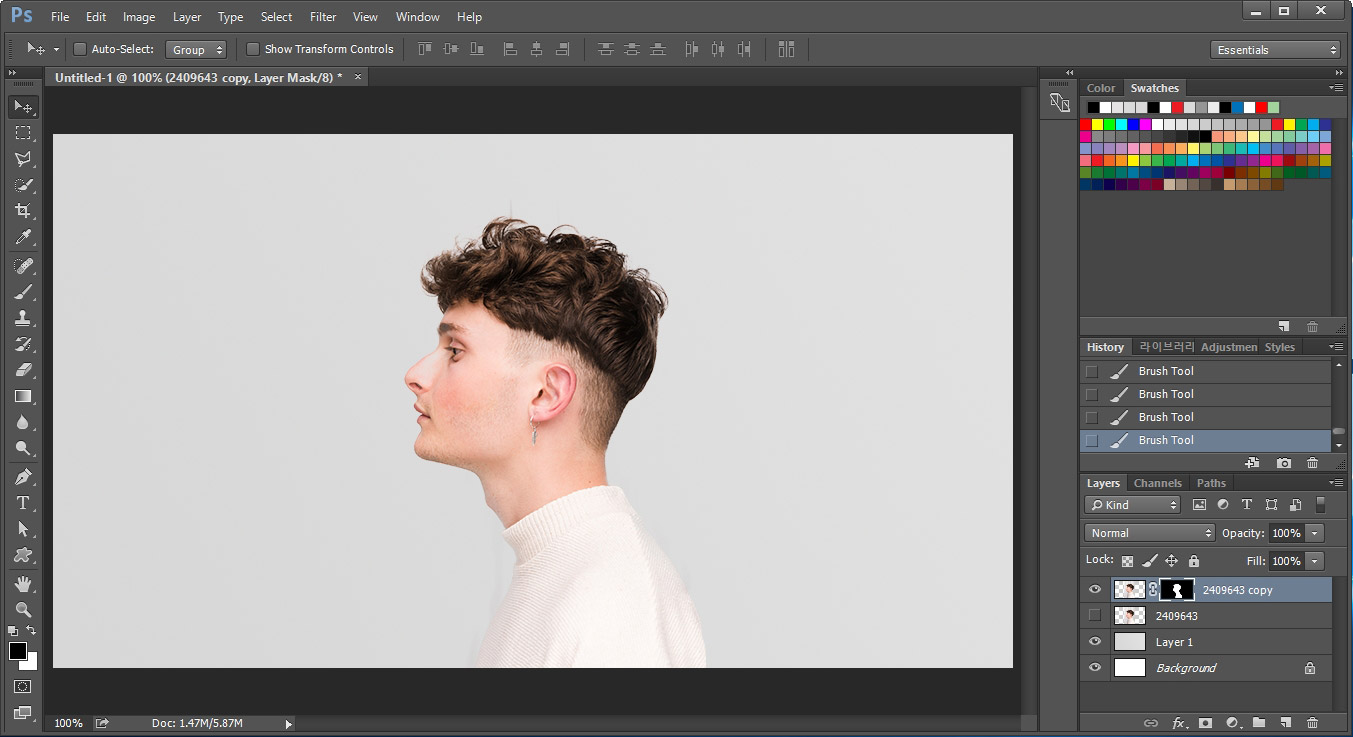This screenshot has width=1353, height=737.
Task: Open the Layers panel flyout menu
Action: point(1336,483)
